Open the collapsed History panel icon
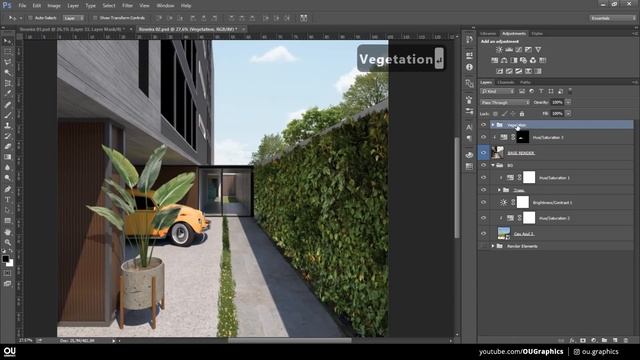 click(x=469, y=40)
